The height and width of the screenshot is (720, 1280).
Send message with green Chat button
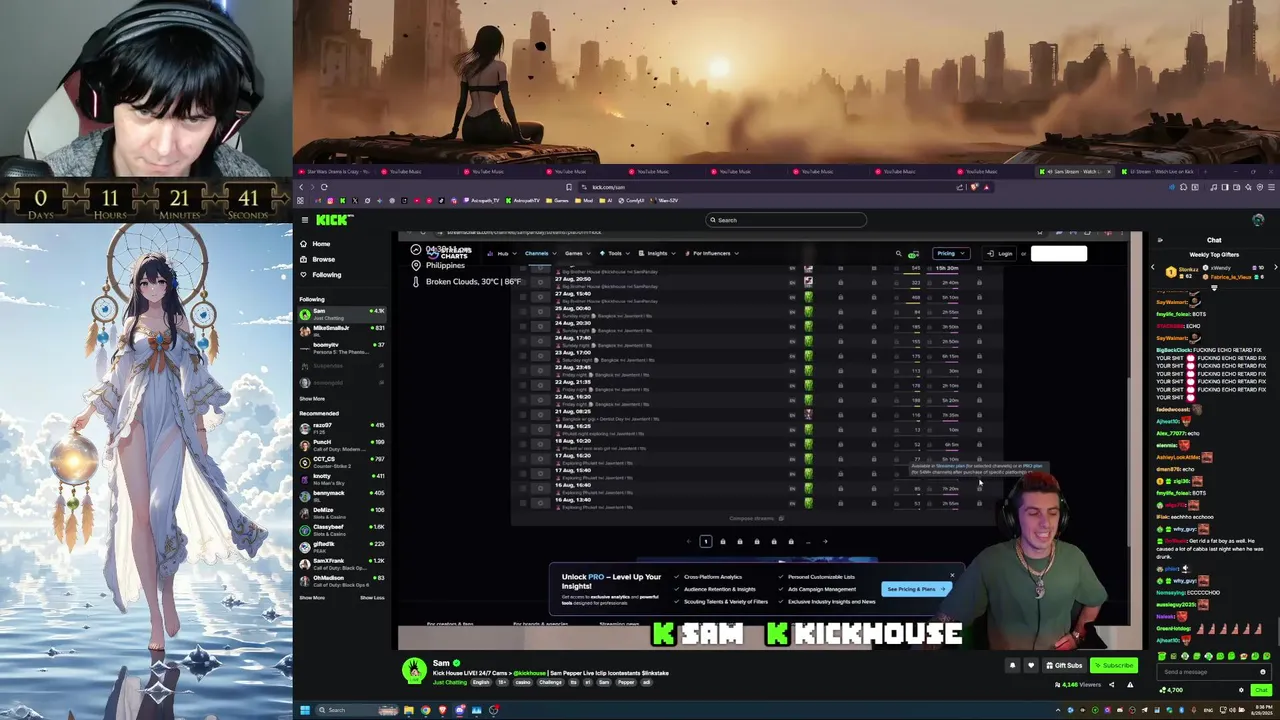(x=1260, y=690)
